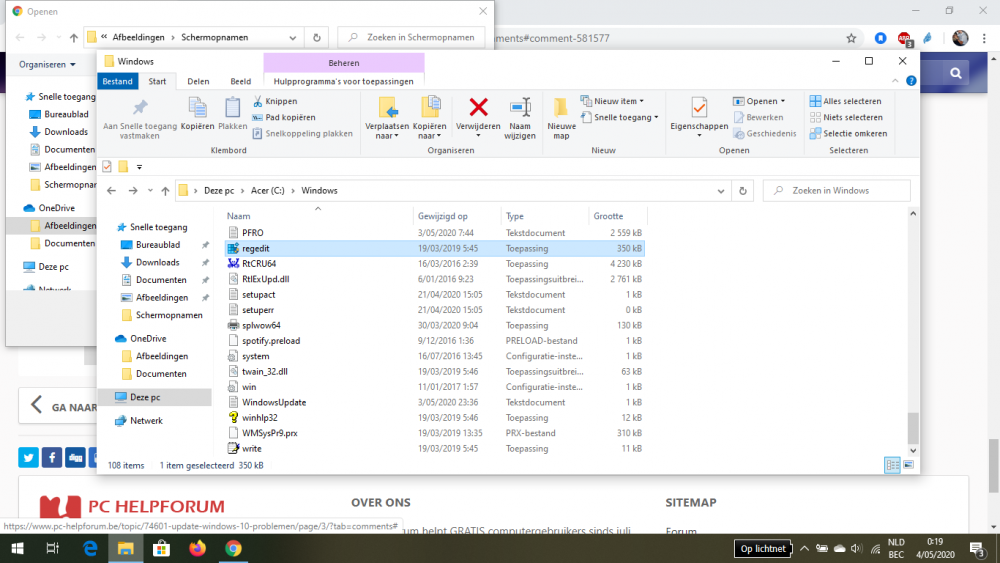Switch to details view in status bar
The image size is (1000, 563).
(x=892, y=465)
